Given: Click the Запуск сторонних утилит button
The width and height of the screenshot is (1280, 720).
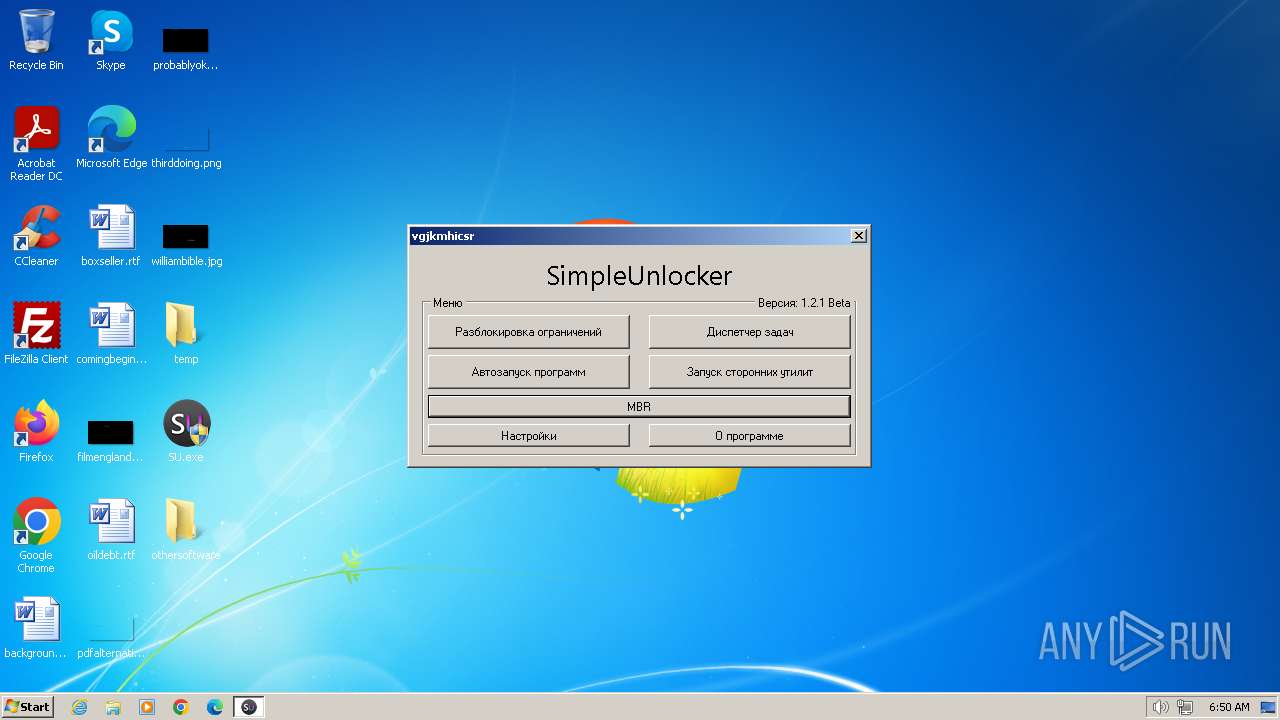Looking at the screenshot, I should 750,371.
